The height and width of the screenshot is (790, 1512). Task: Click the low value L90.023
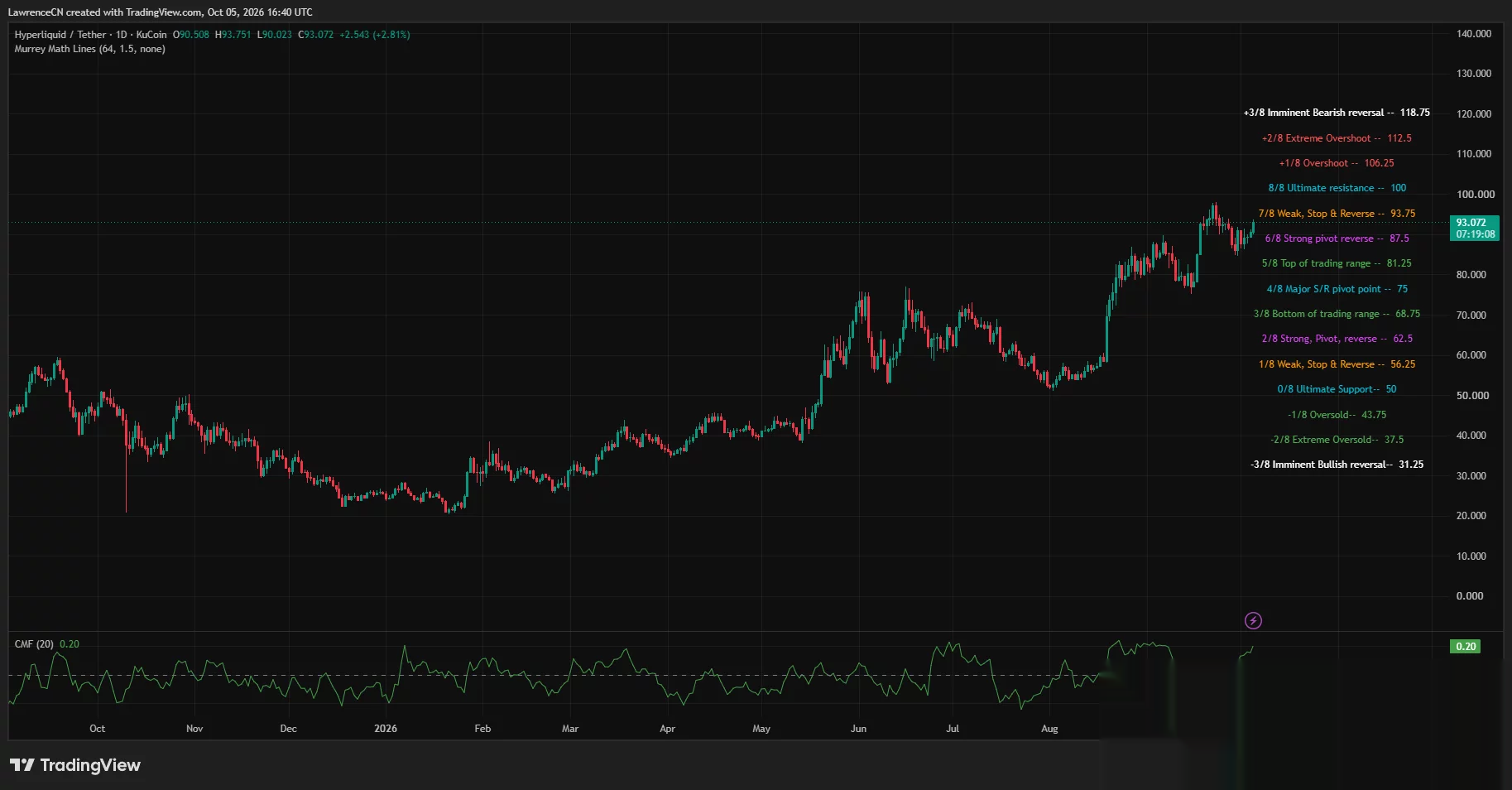point(275,35)
